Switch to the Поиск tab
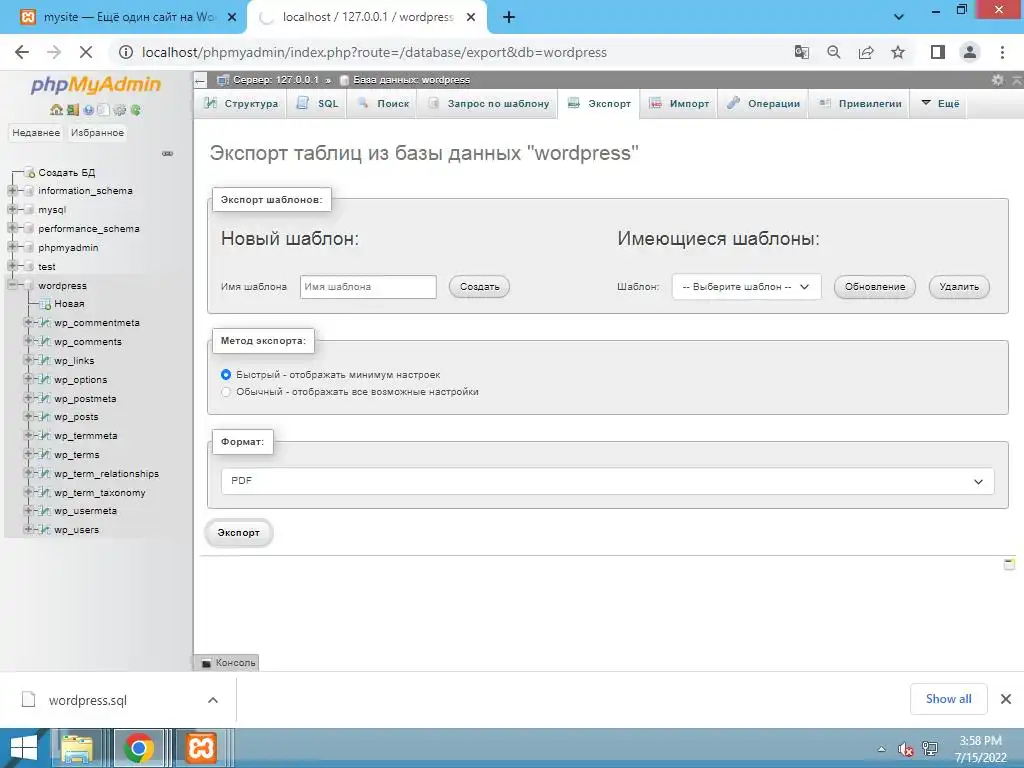 (x=383, y=103)
